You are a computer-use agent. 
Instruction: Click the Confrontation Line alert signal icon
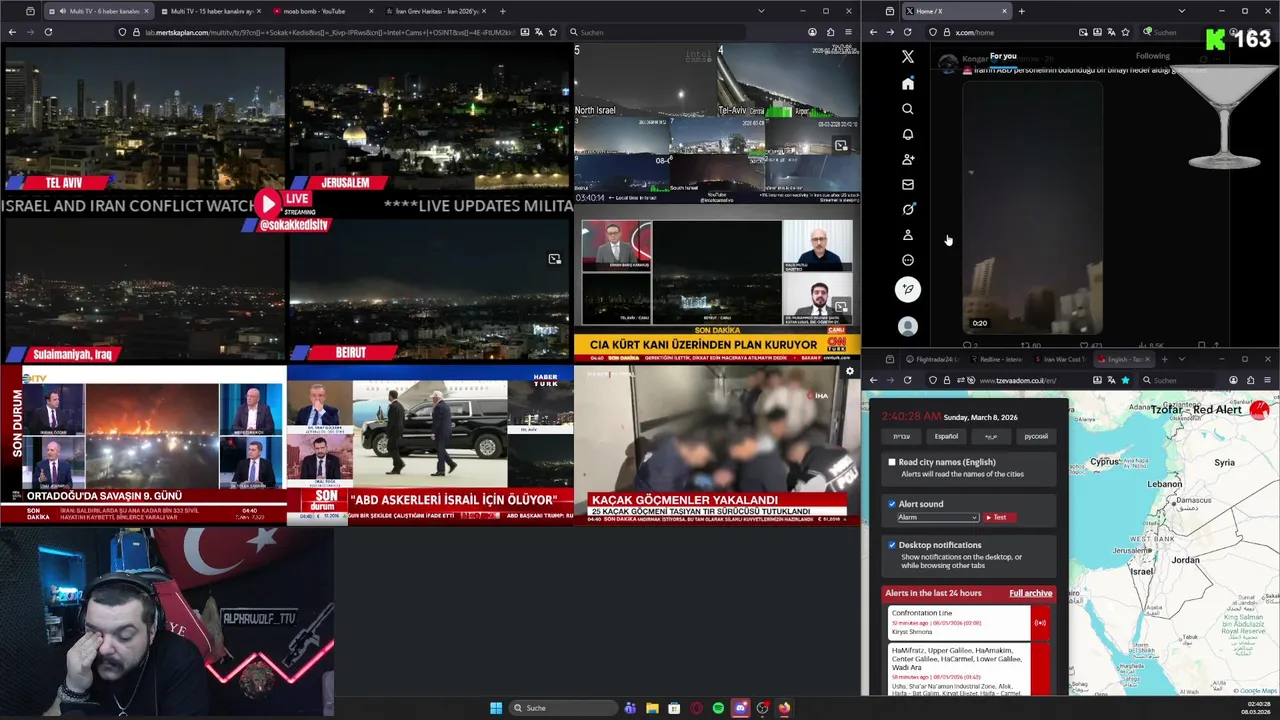click(1040, 623)
